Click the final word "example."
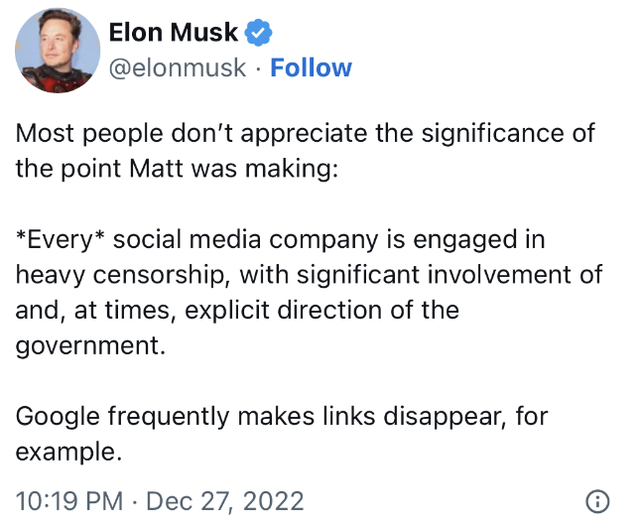The image size is (640, 529). click(x=68, y=449)
